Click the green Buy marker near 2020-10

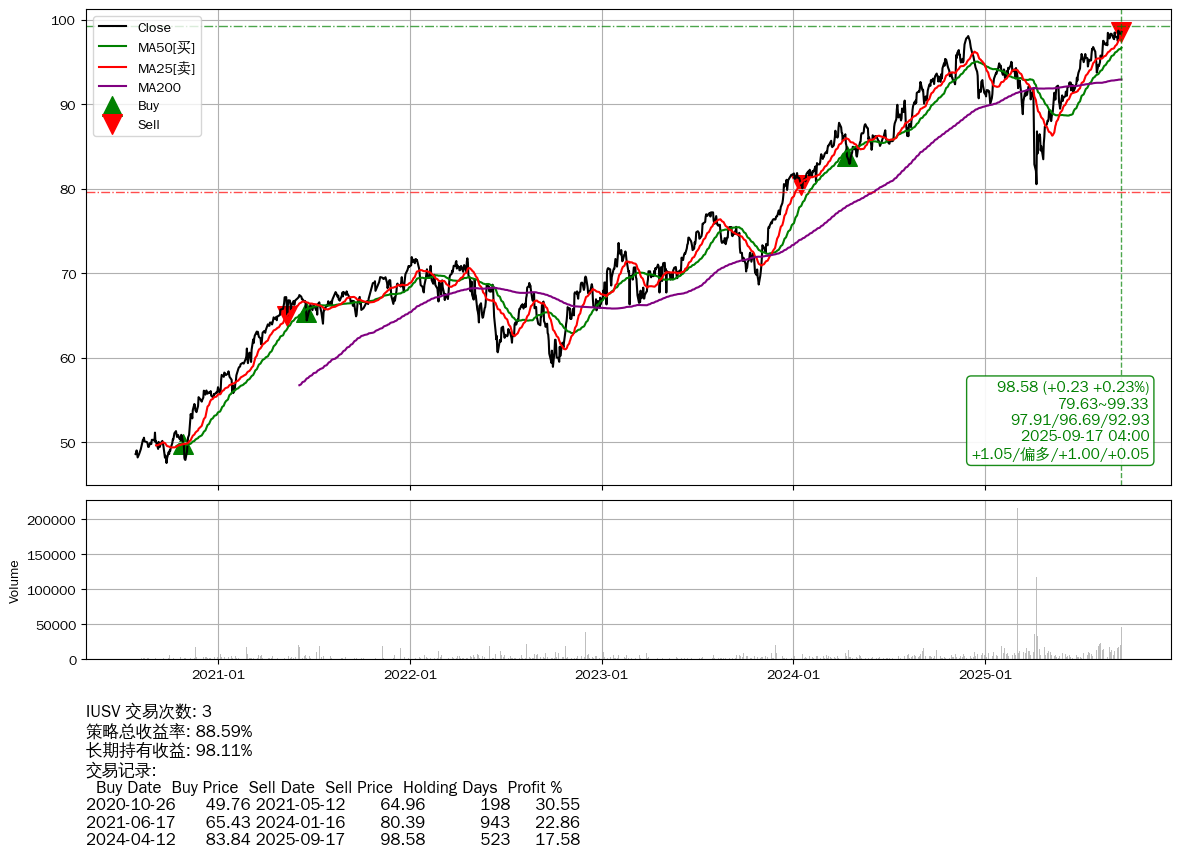click(x=183, y=445)
